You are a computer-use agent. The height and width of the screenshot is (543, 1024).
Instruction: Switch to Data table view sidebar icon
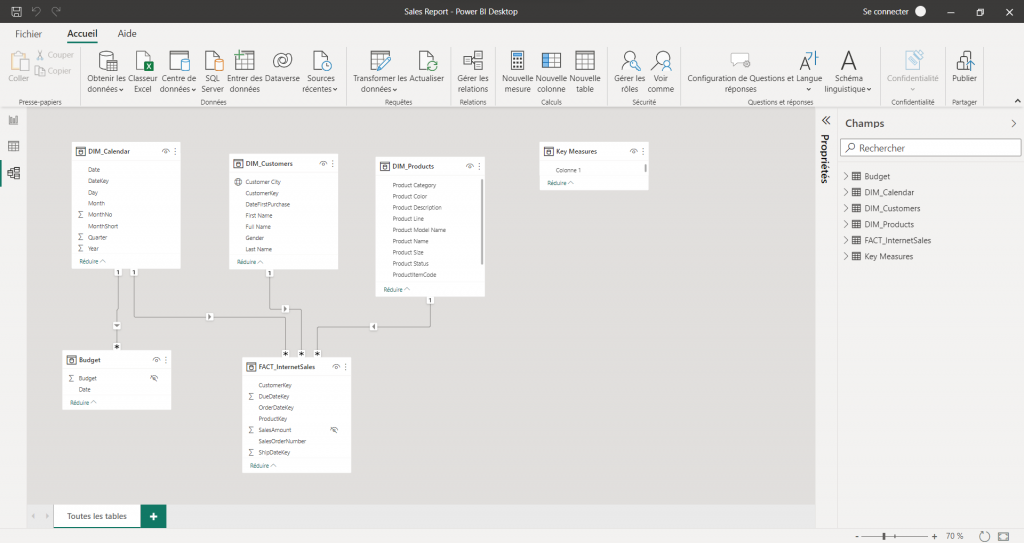[x=13, y=146]
